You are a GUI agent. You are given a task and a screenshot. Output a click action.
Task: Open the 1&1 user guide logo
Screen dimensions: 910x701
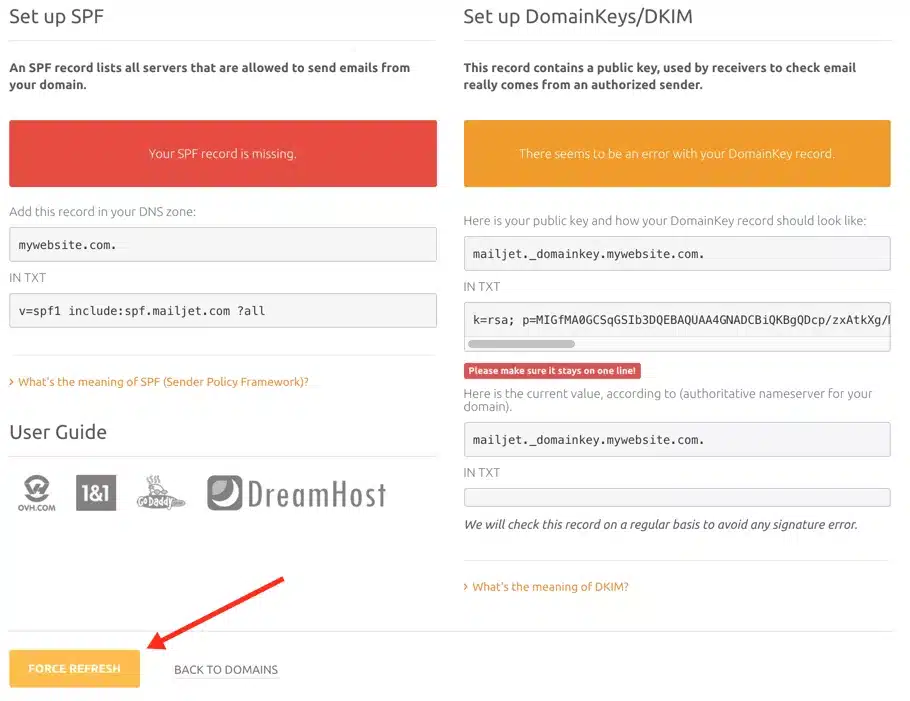tap(96, 493)
